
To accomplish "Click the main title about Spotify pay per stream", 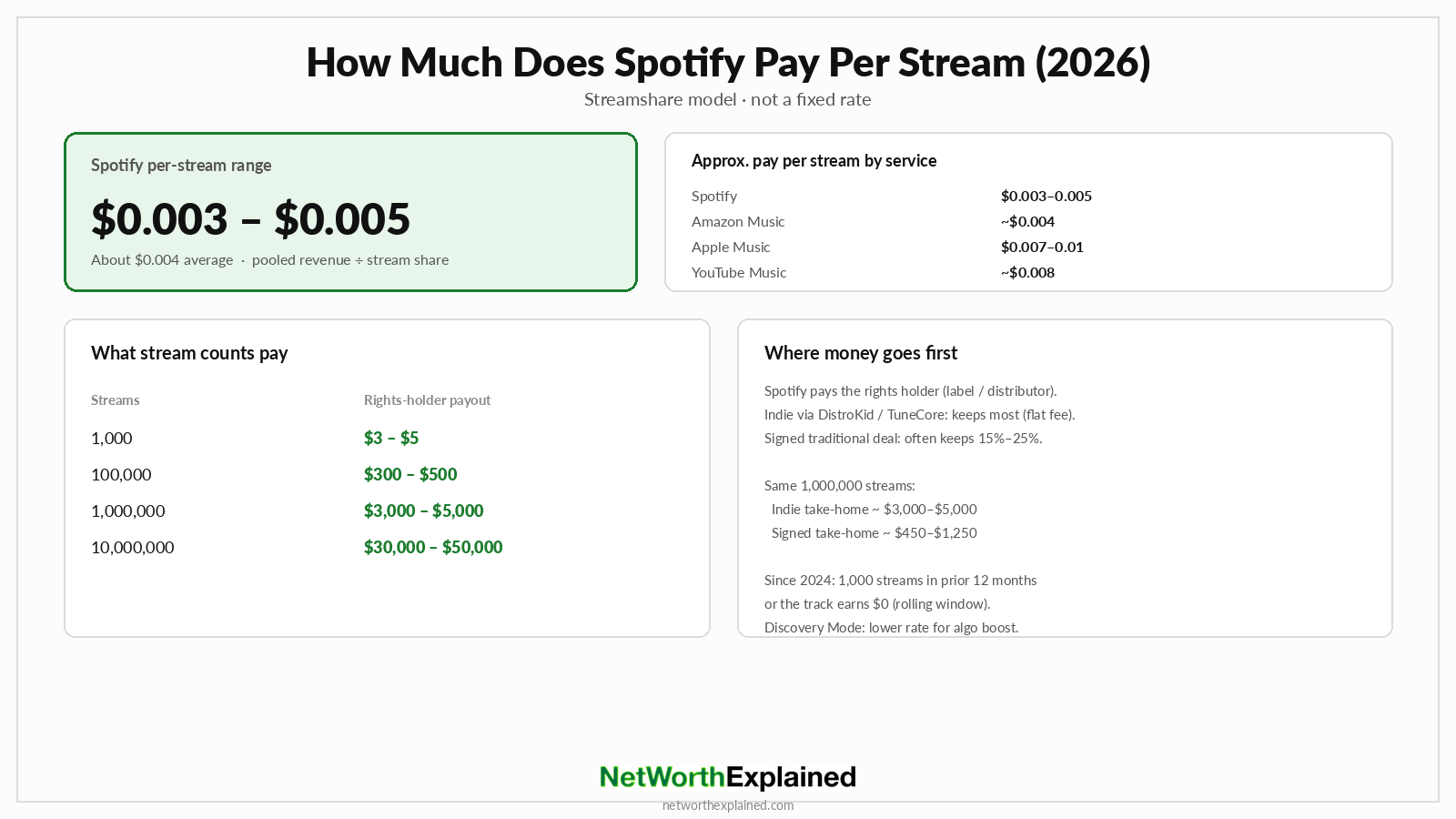I will click(728, 63).
